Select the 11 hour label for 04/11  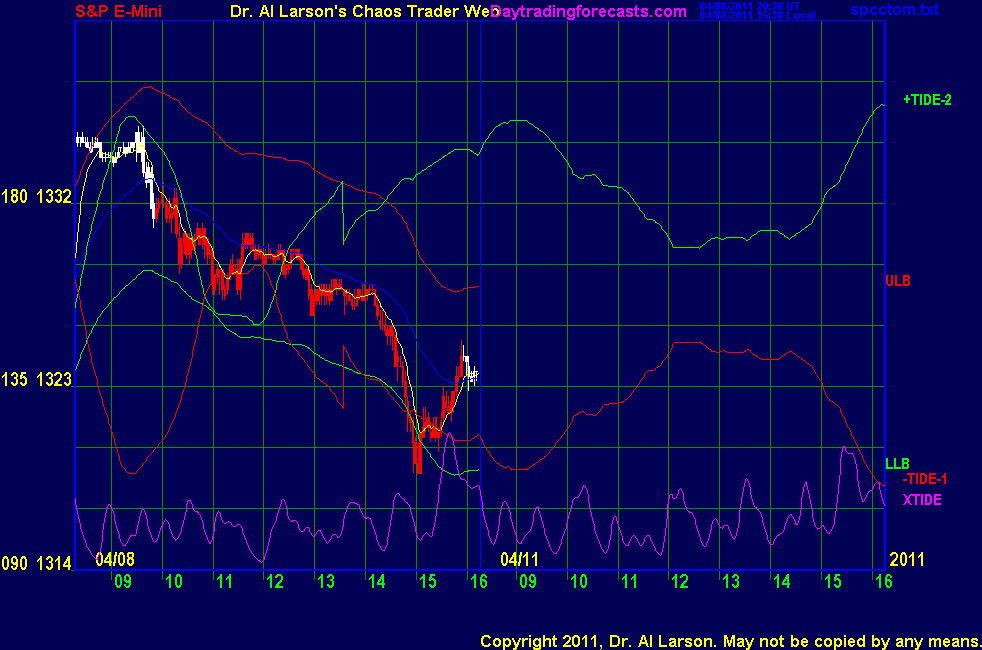tap(629, 582)
